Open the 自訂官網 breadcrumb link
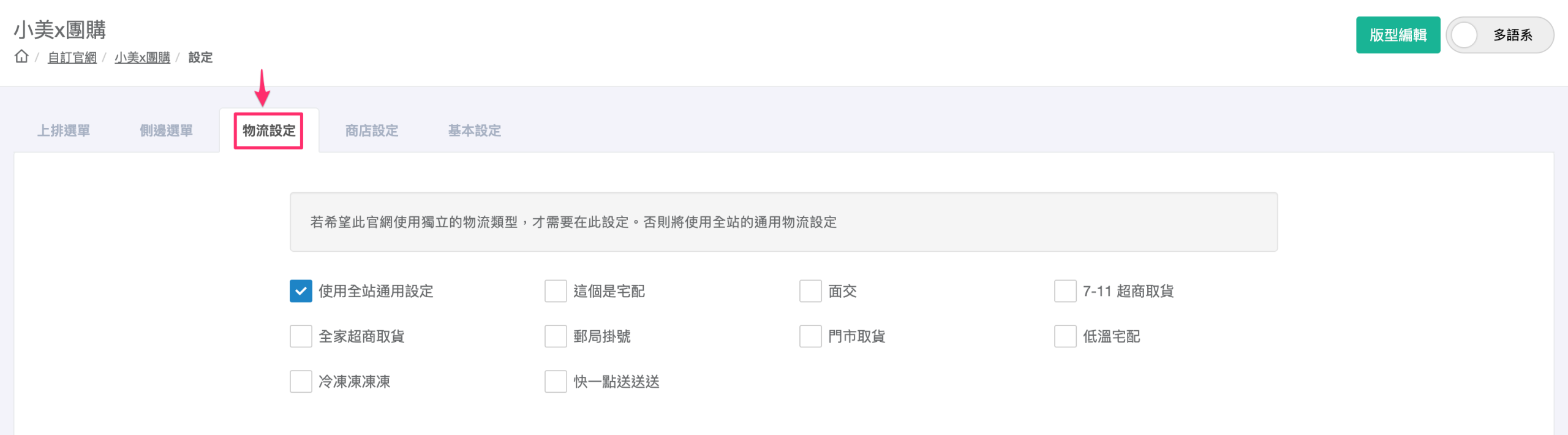The height and width of the screenshot is (435, 1568). click(x=72, y=58)
